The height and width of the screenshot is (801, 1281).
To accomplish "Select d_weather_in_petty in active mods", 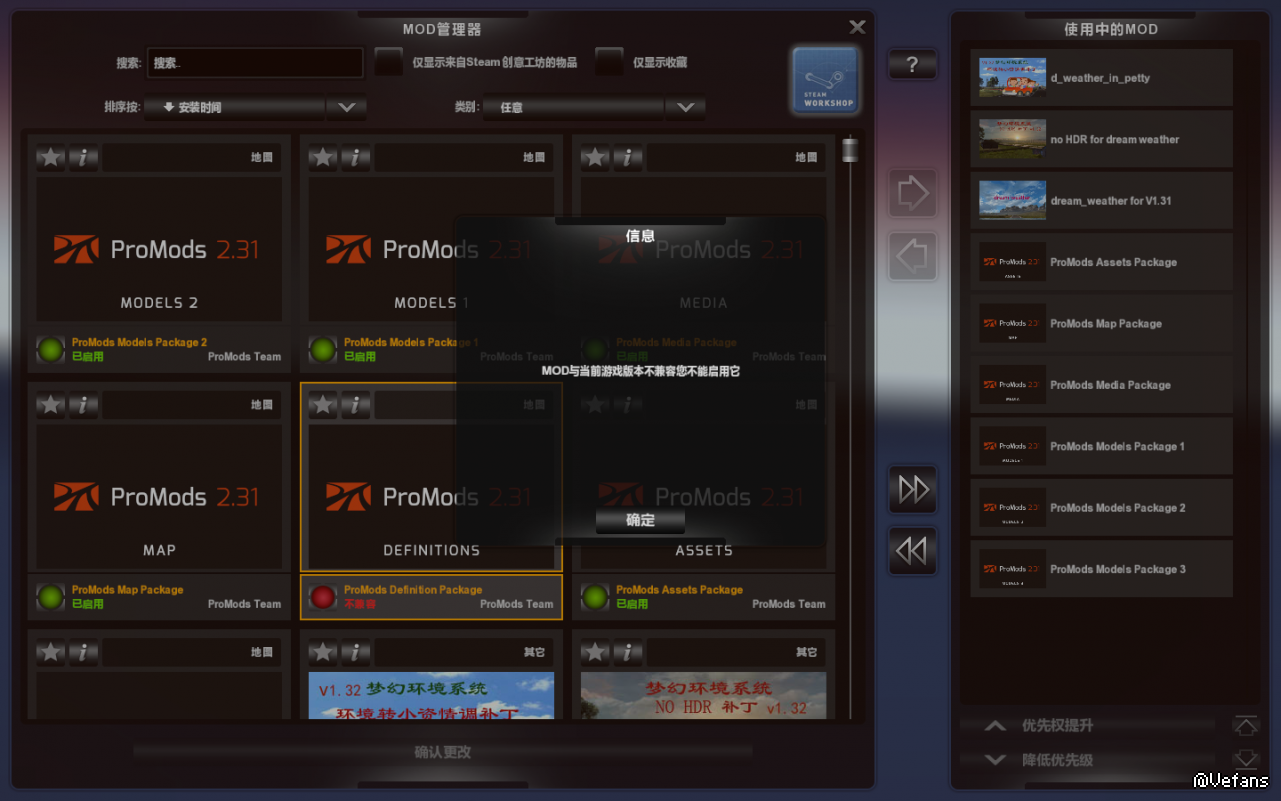I will (1101, 78).
